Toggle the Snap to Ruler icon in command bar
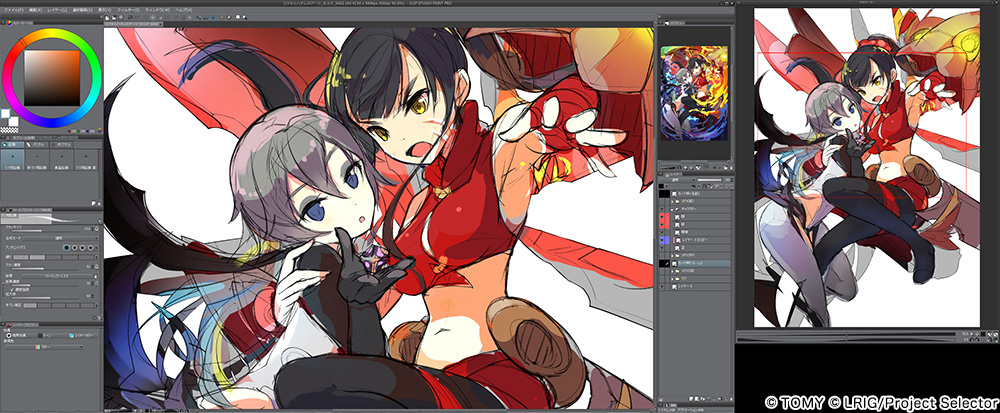This screenshot has width=1000, height=413. [x=198, y=17]
